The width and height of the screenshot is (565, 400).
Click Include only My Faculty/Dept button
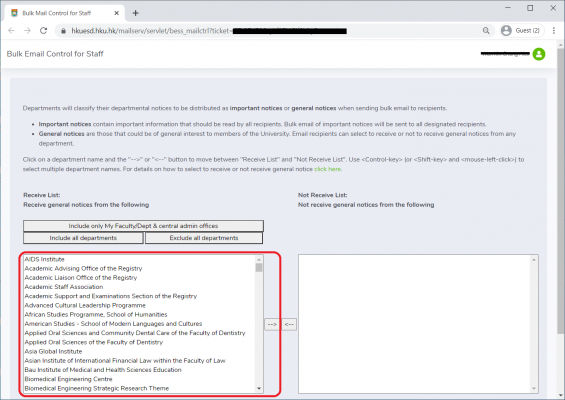tap(143, 226)
